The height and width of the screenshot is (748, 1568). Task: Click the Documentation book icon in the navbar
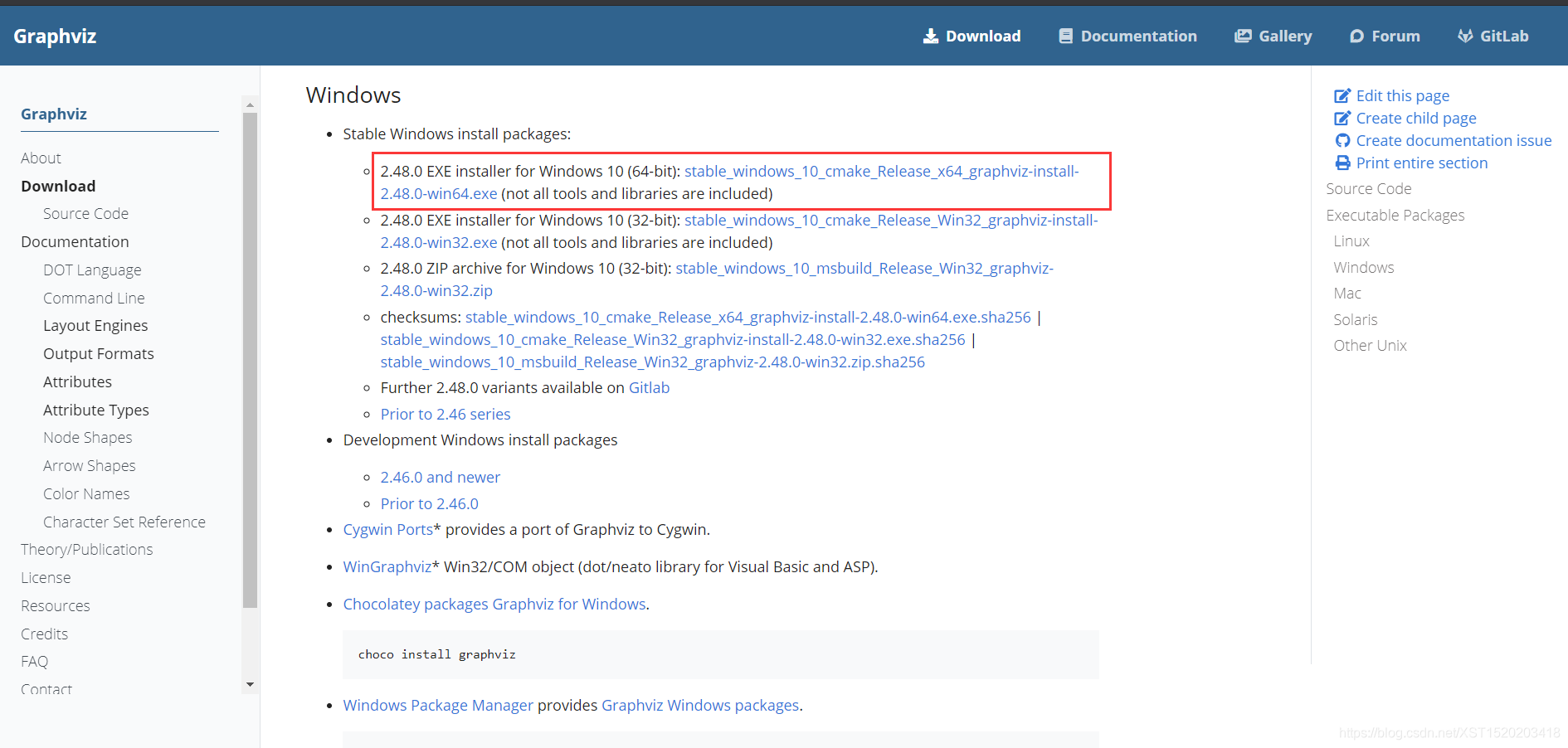point(1066,36)
